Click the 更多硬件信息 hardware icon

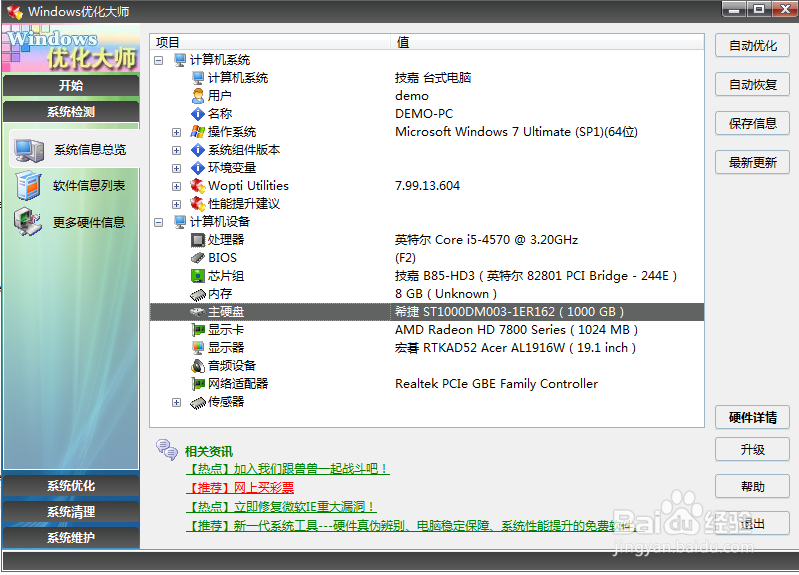click(x=28, y=222)
